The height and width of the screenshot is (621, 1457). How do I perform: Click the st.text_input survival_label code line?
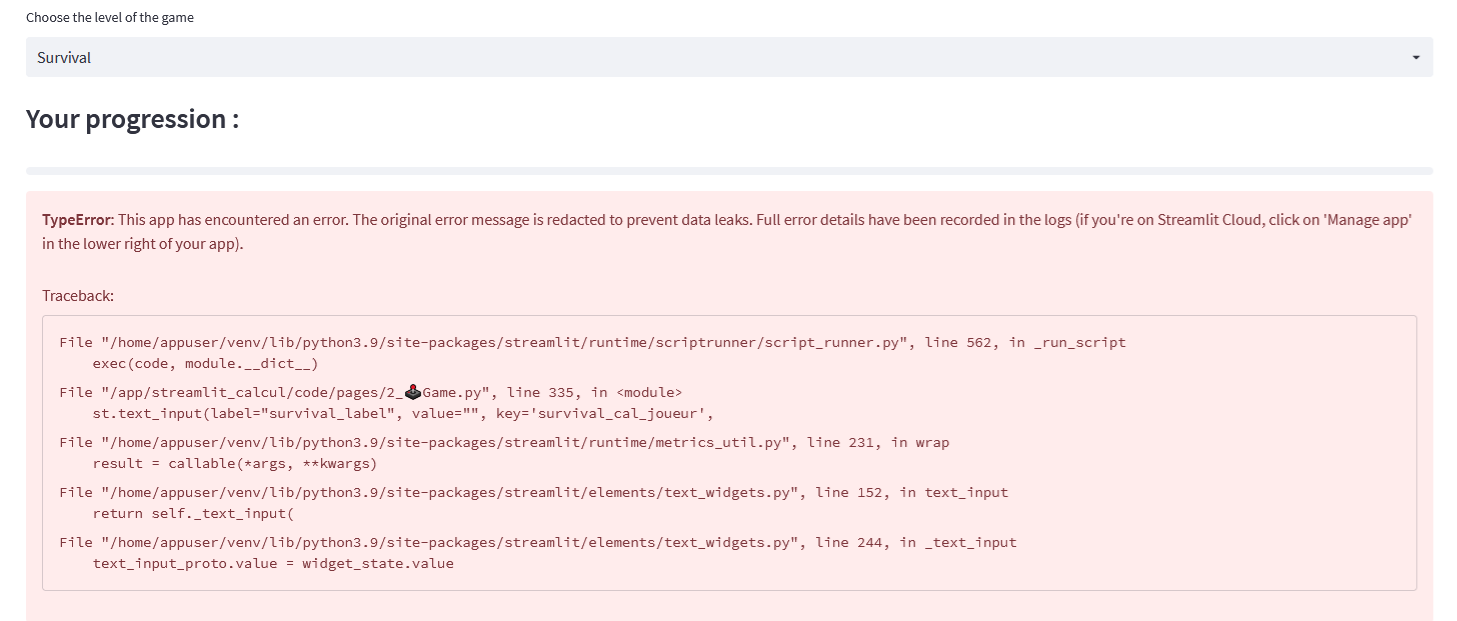coord(403,413)
